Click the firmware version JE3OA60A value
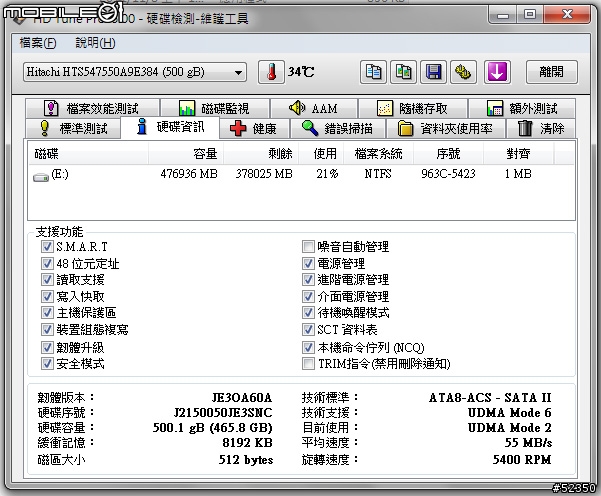The width and height of the screenshot is (601, 496). [x=242, y=397]
